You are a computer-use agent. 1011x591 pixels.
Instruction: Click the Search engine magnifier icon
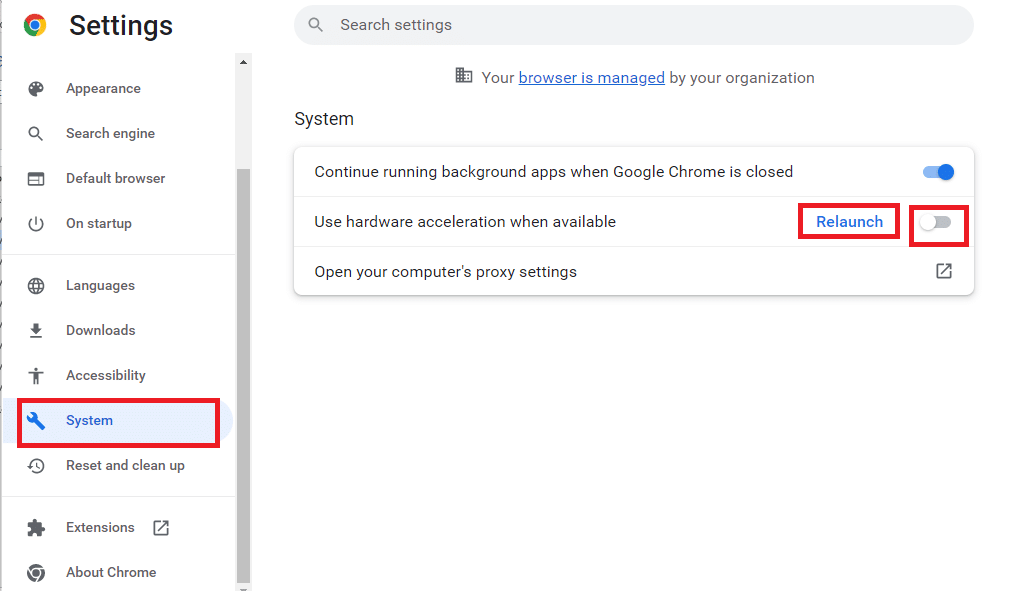(35, 133)
